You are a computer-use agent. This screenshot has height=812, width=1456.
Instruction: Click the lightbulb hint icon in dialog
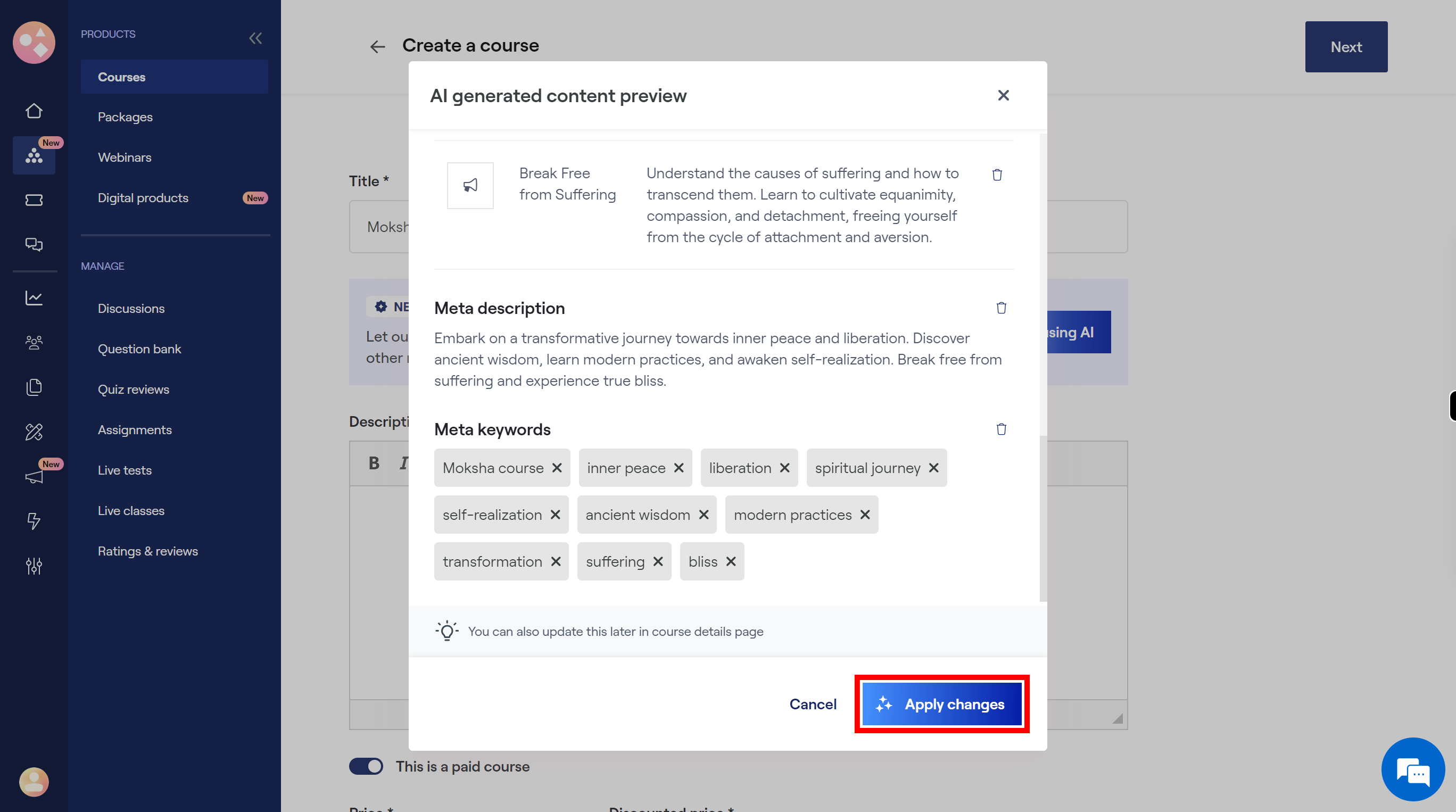point(446,630)
